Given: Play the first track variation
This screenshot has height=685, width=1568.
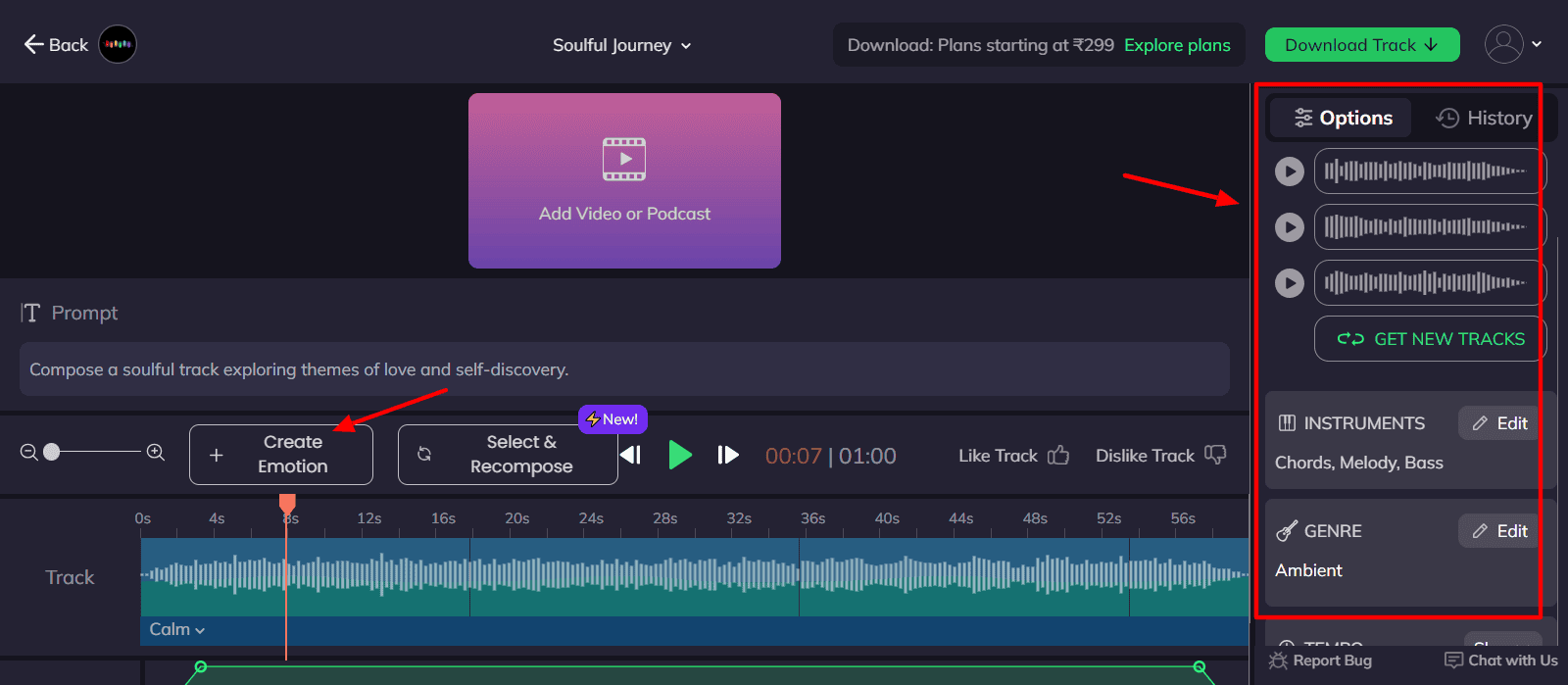Looking at the screenshot, I should pos(1289,171).
